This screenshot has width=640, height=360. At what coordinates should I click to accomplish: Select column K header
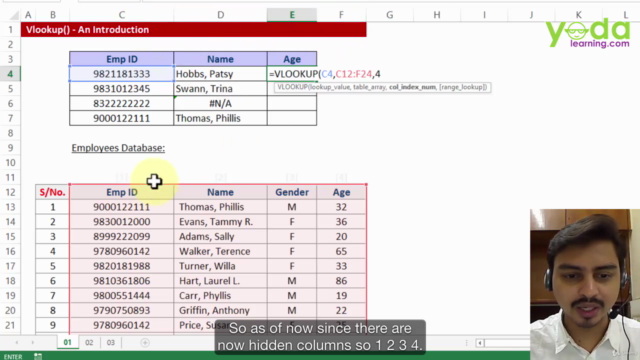point(578,15)
